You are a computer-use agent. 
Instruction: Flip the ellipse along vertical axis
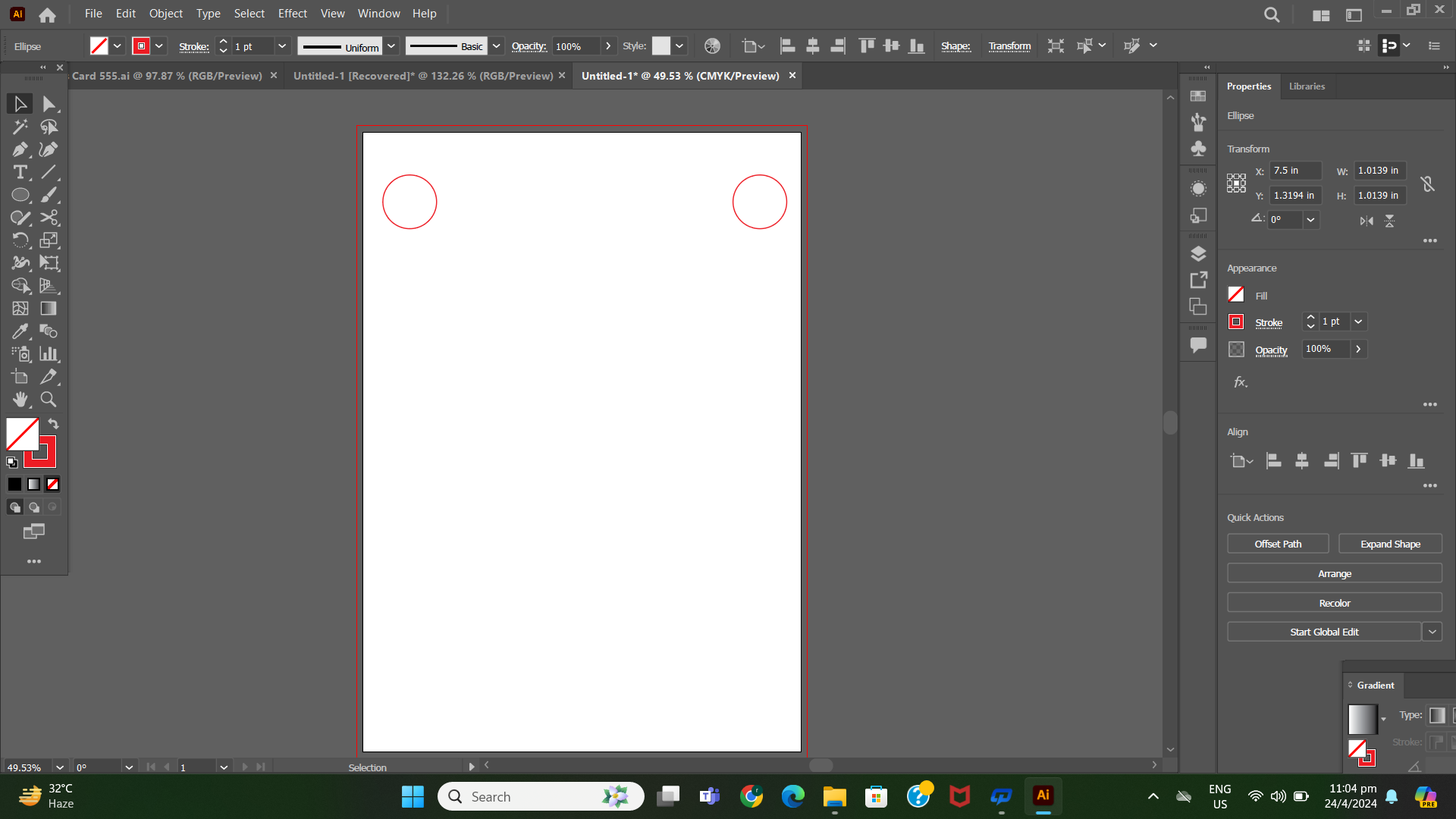pyautogui.click(x=1389, y=221)
